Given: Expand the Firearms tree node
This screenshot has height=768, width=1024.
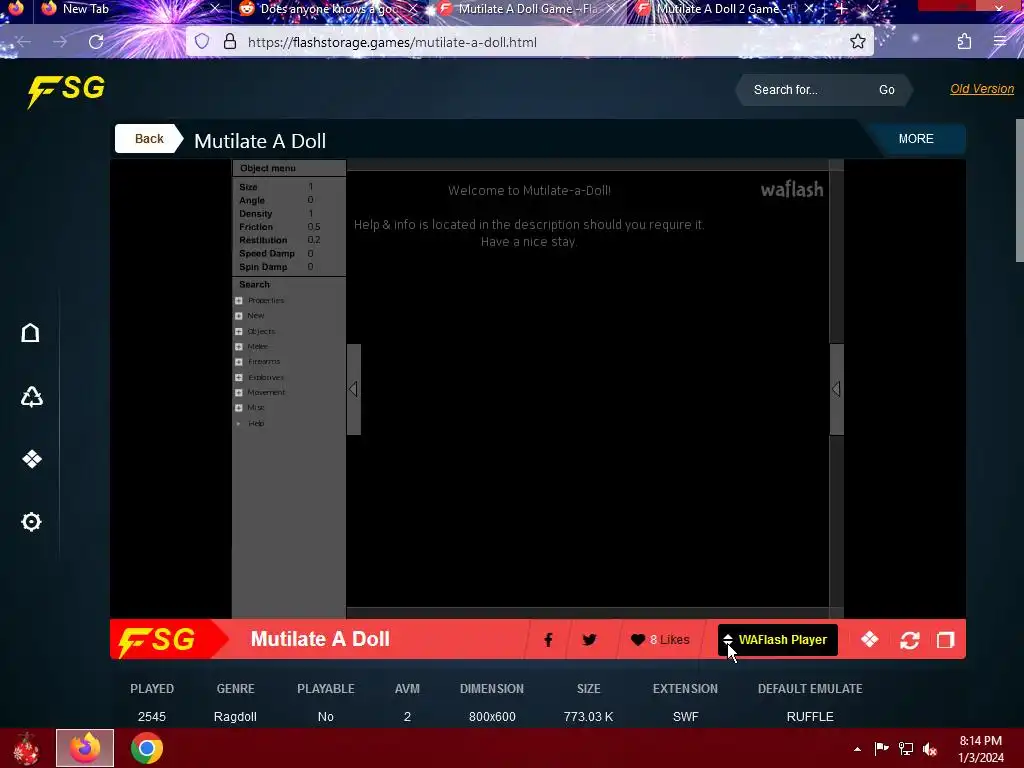Looking at the screenshot, I should (239, 361).
